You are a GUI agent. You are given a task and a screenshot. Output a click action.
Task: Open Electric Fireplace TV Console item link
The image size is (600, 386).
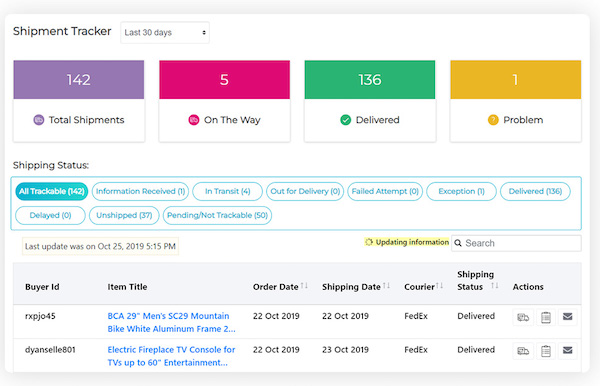pyautogui.click(x=171, y=356)
